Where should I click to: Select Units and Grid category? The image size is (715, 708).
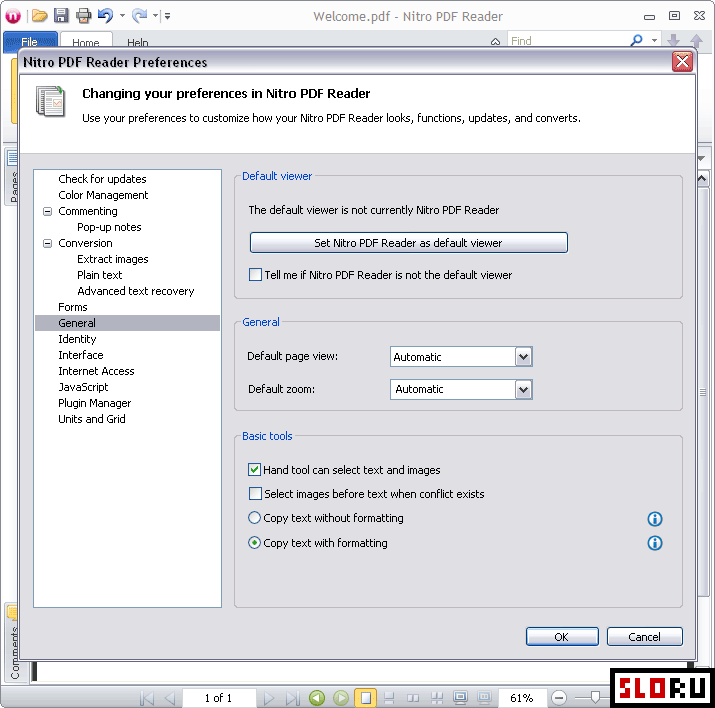[92, 419]
